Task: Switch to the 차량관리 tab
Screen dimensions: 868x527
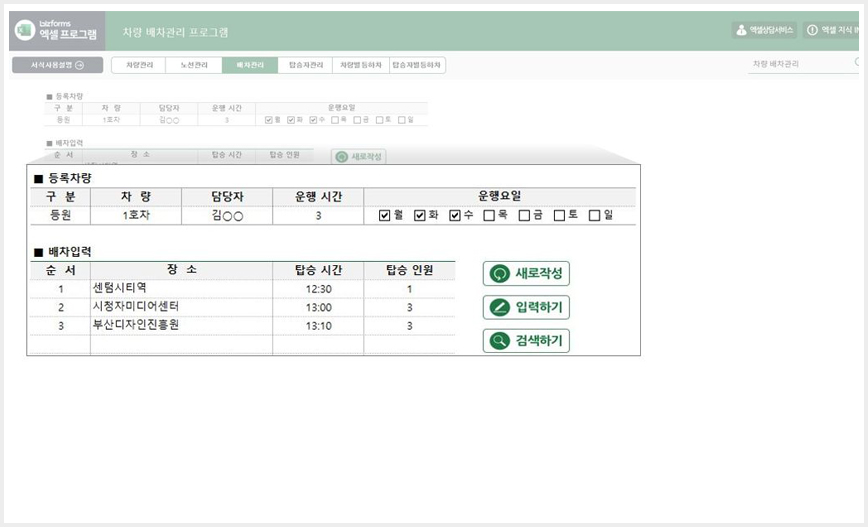Action: coord(139,65)
